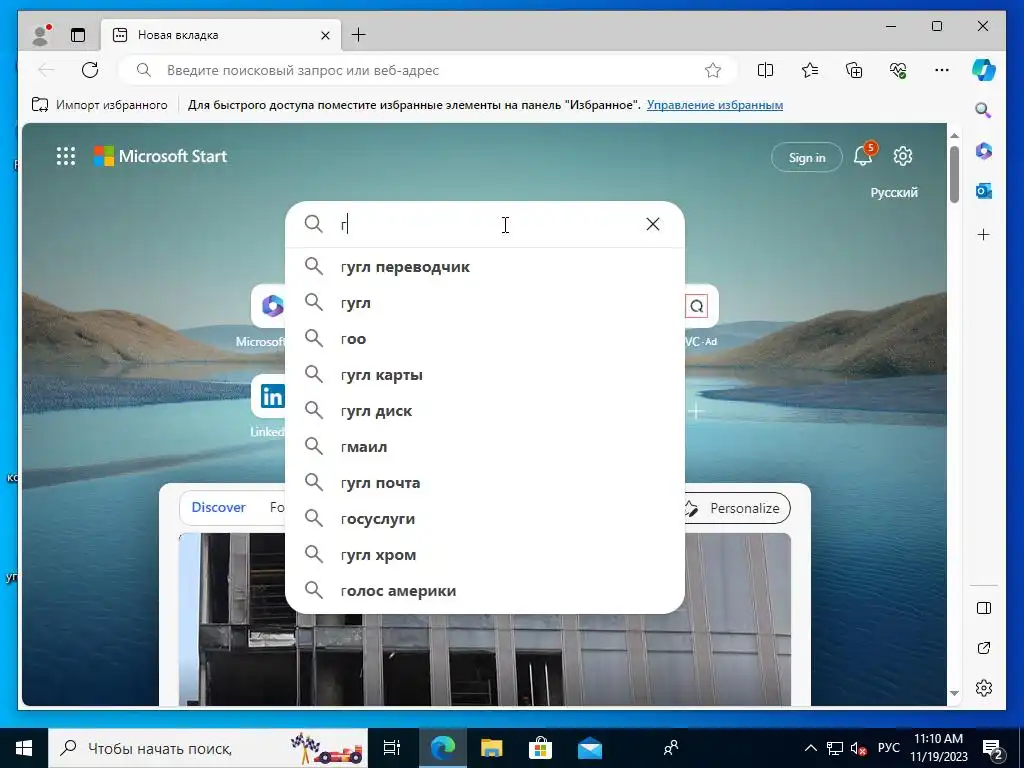Image resolution: width=1024 pixels, height=768 pixels.
Task: Open File Explorer from the taskbar
Action: click(491, 748)
